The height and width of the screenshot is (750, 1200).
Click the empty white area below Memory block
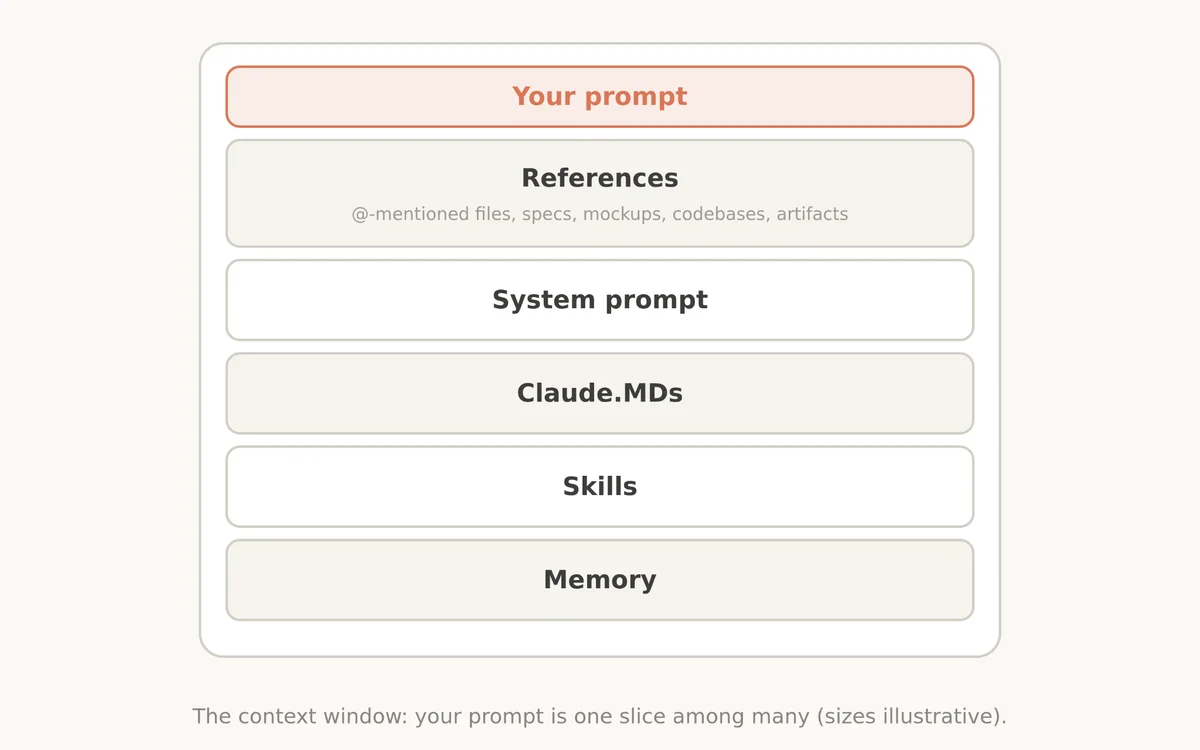point(600,638)
